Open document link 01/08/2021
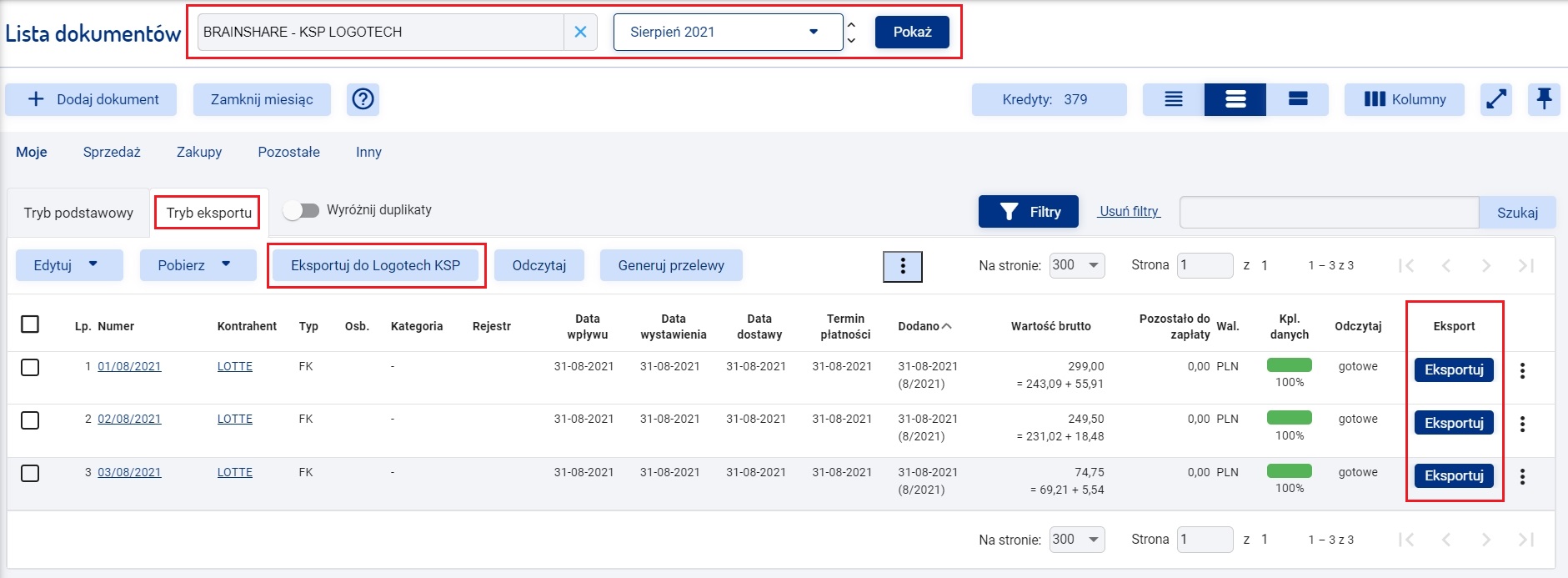The width and height of the screenshot is (1568, 578). pyautogui.click(x=129, y=366)
